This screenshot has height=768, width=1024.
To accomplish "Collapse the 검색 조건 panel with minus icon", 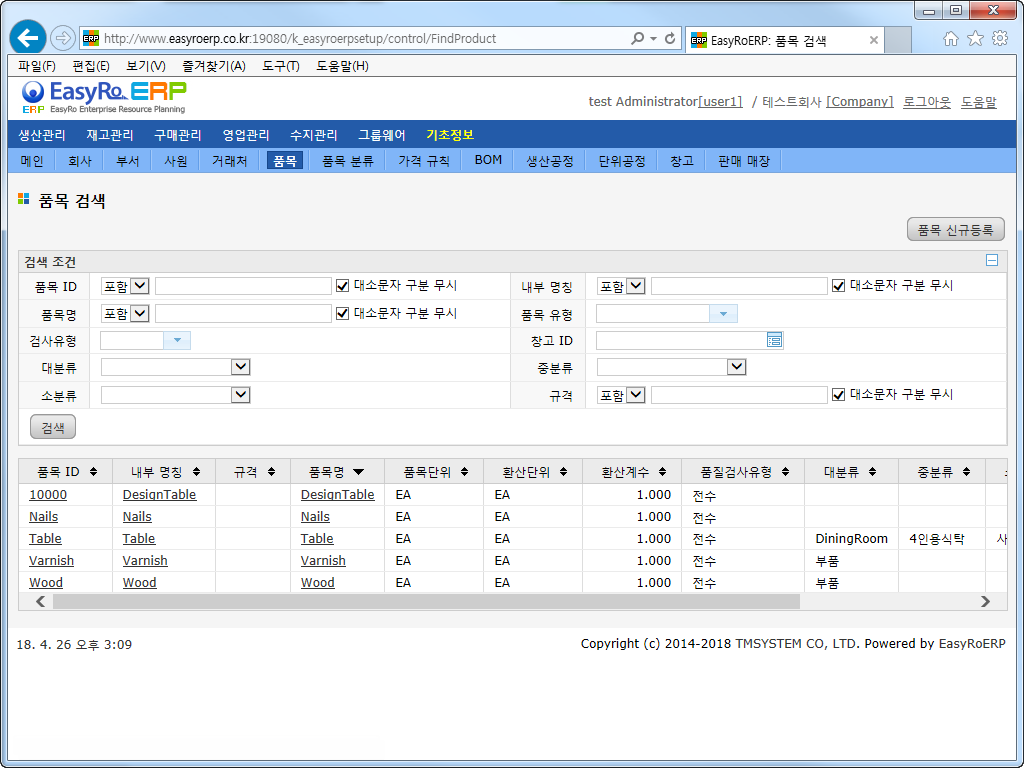I will pos(992,261).
